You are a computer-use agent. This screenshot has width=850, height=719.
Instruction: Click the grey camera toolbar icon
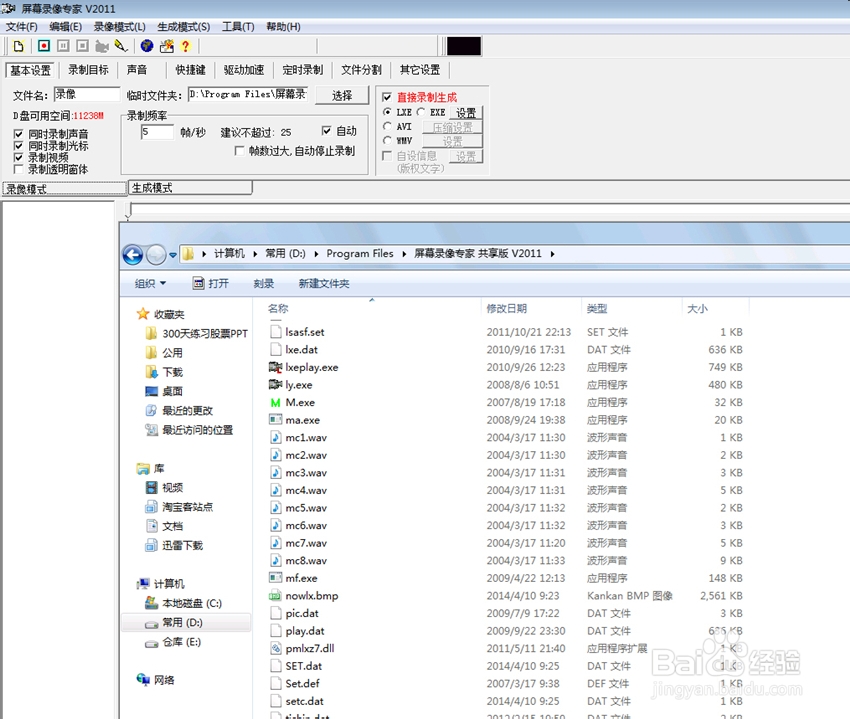(101, 47)
